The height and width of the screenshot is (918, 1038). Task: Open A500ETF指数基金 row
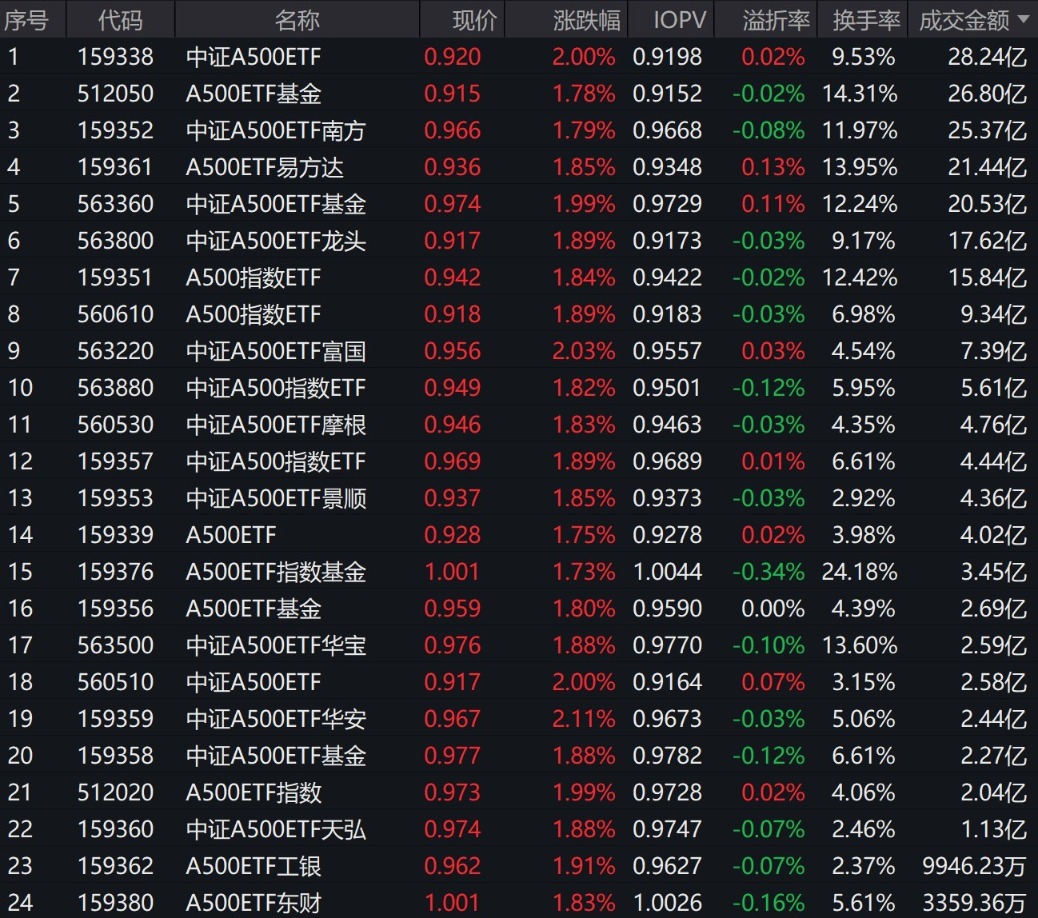pos(275,572)
